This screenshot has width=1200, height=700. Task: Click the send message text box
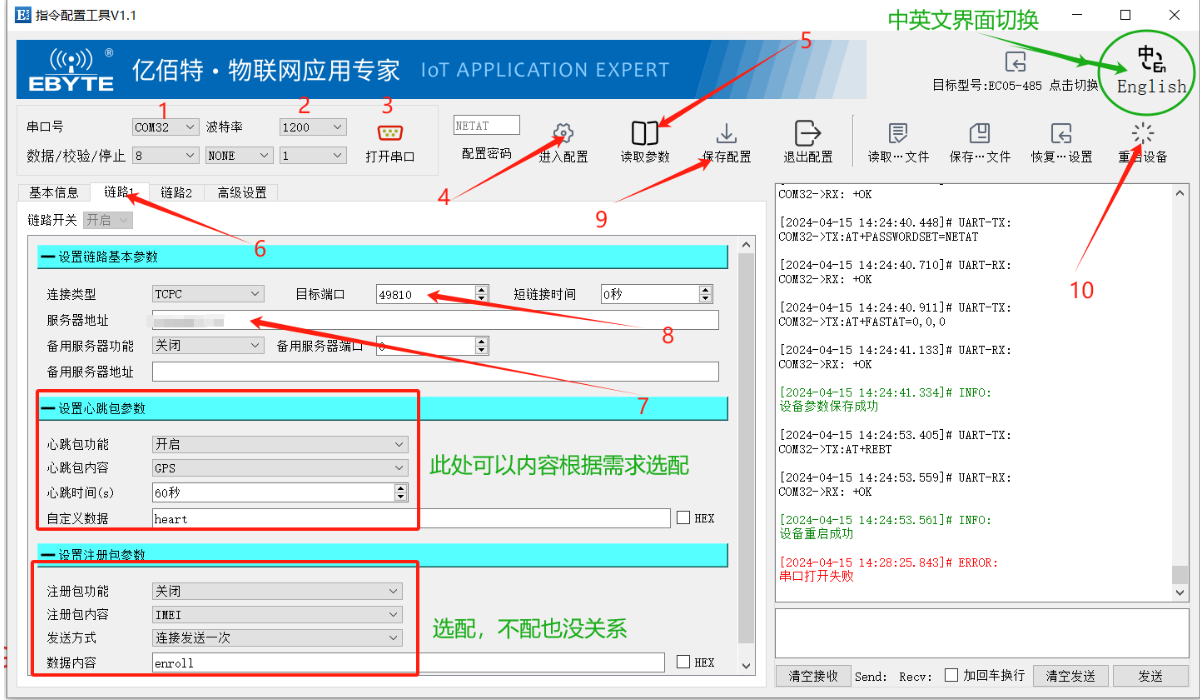pyautogui.click(x=982, y=634)
